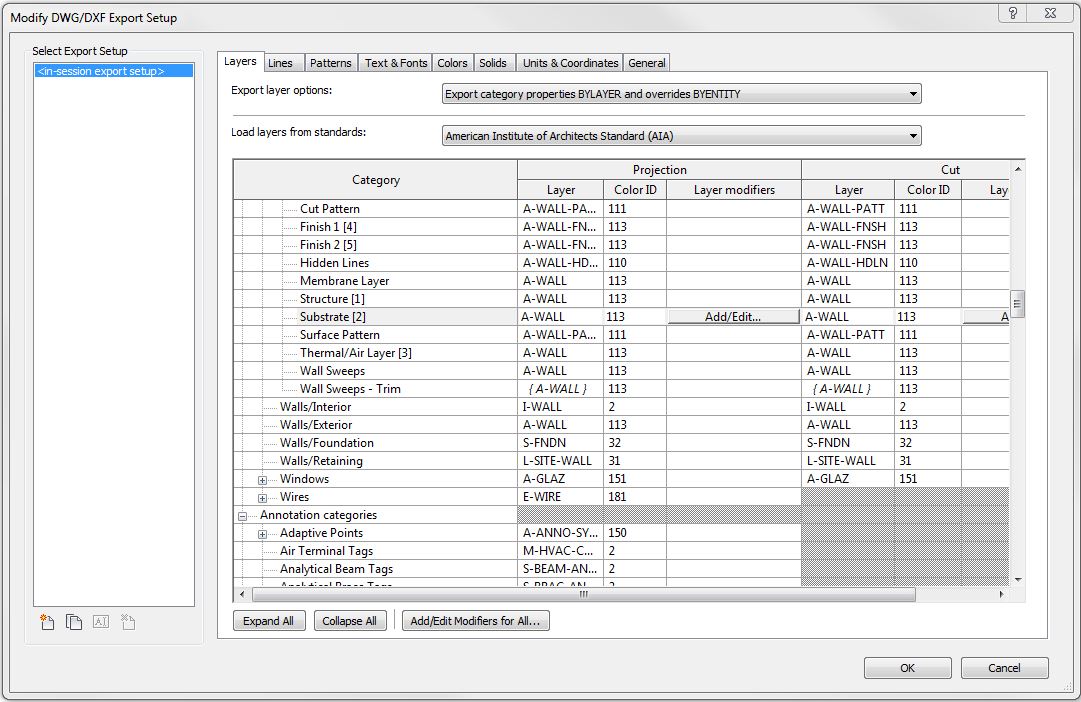This screenshot has height=702, width=1081.
Task: Click the horizontal scrollbar right arrow
Action: [1002, 594]
